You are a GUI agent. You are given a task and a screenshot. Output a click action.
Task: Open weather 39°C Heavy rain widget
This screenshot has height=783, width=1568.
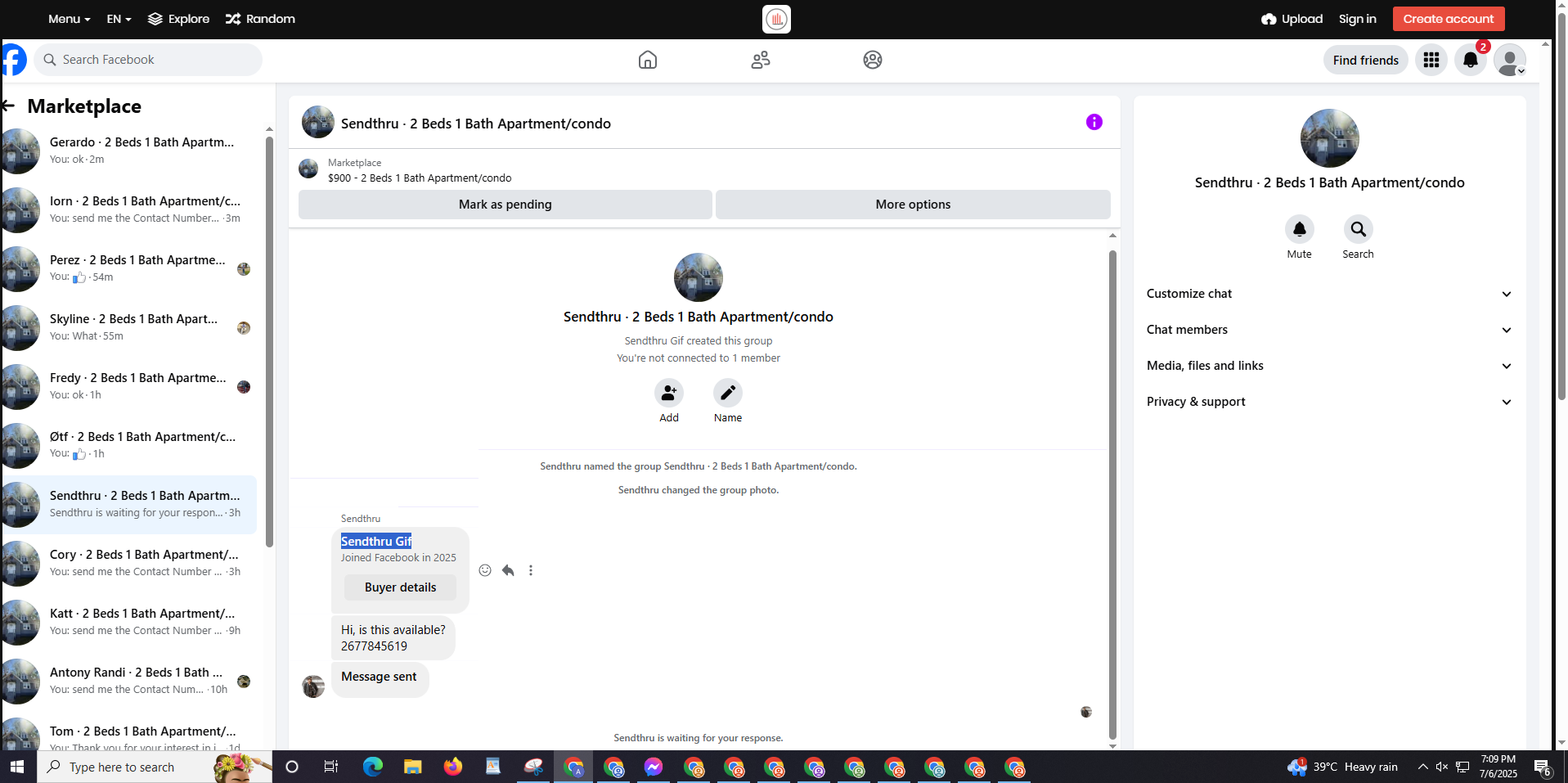pyautogui.click(x=1343, y=767)
